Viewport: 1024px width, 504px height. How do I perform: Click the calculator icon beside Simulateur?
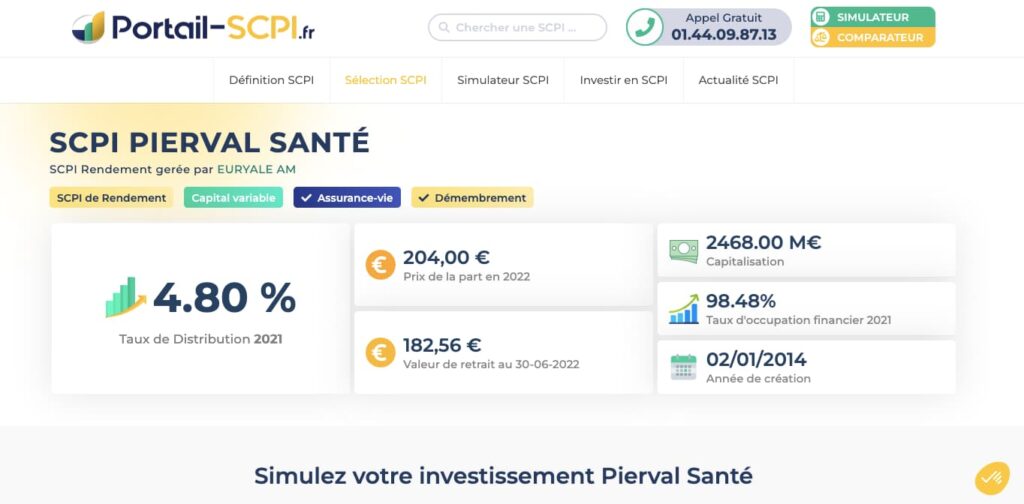[821, 17]
